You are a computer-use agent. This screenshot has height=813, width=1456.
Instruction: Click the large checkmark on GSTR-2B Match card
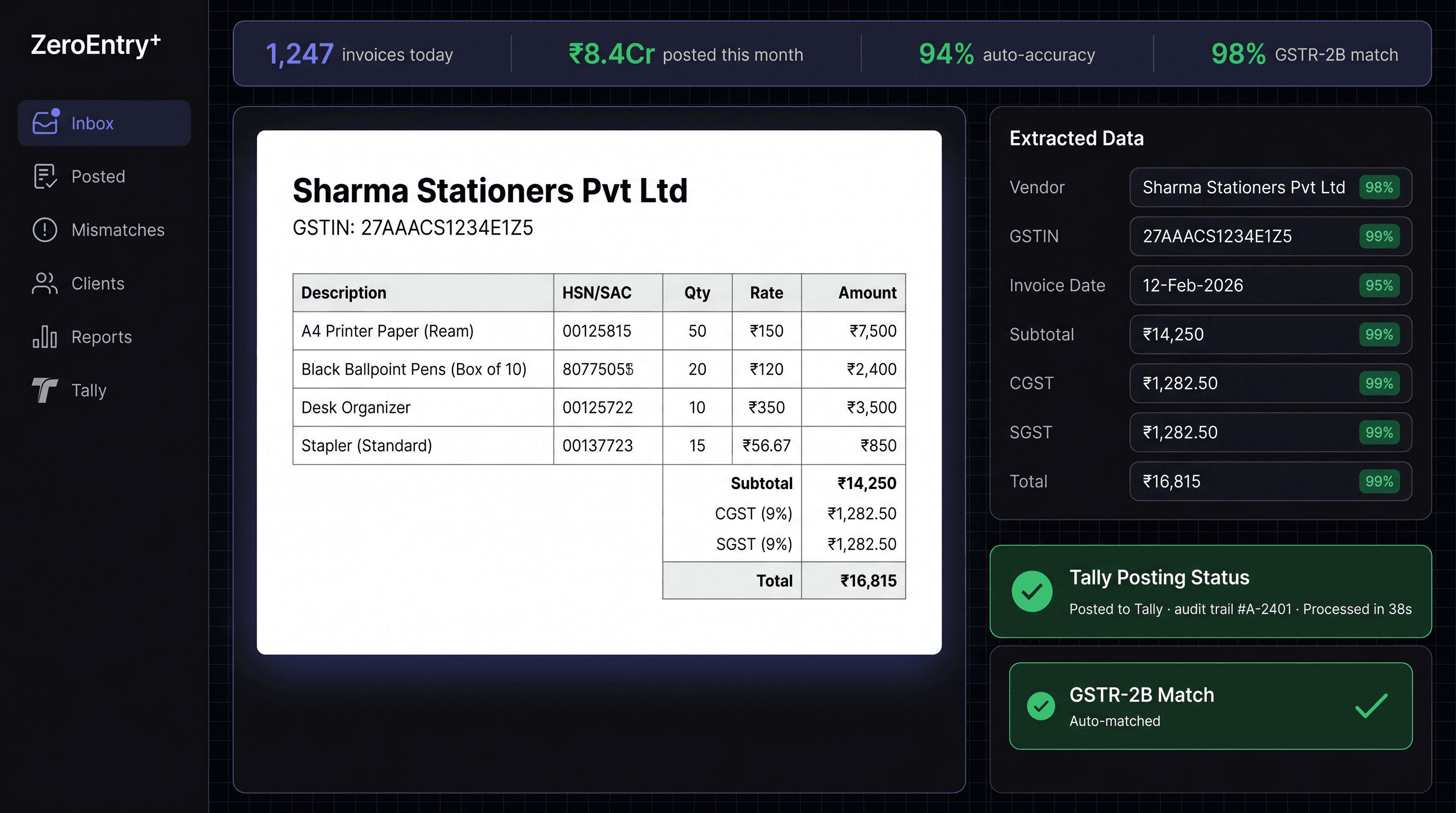pyautogui.click(x=1371, y=705)
